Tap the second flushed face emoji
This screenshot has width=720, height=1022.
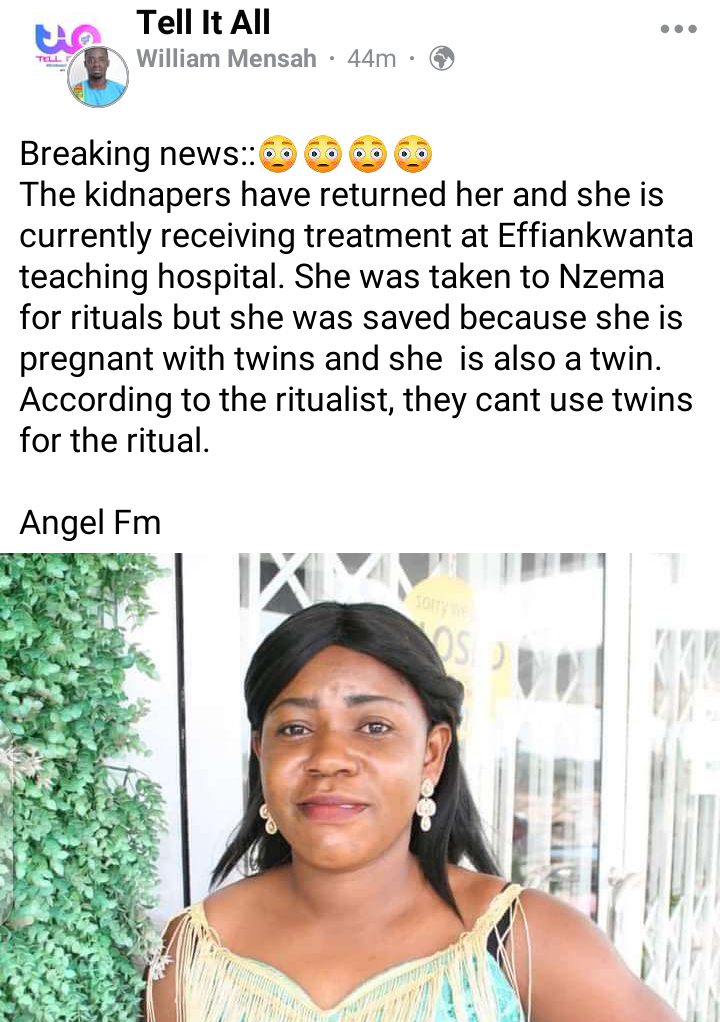click(323, 154)
